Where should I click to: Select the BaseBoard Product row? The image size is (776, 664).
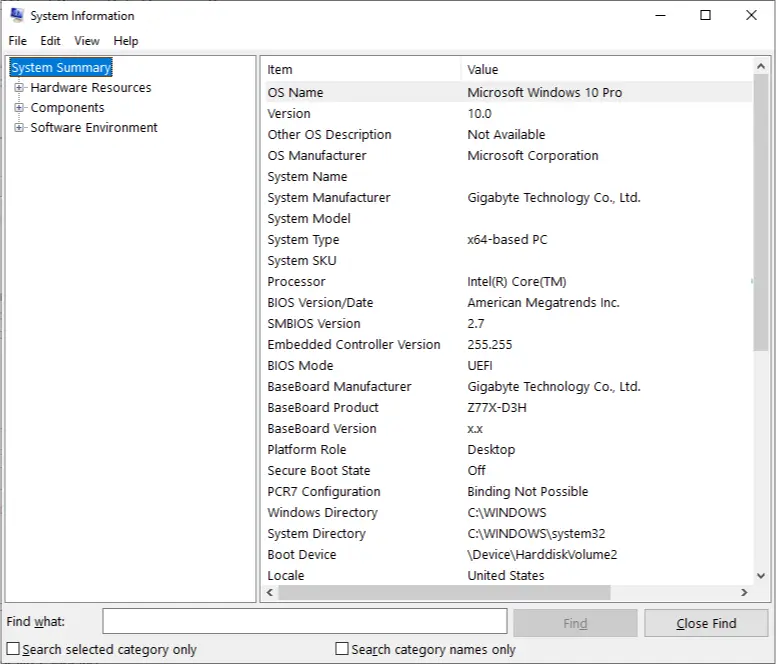tap(507, 408)
